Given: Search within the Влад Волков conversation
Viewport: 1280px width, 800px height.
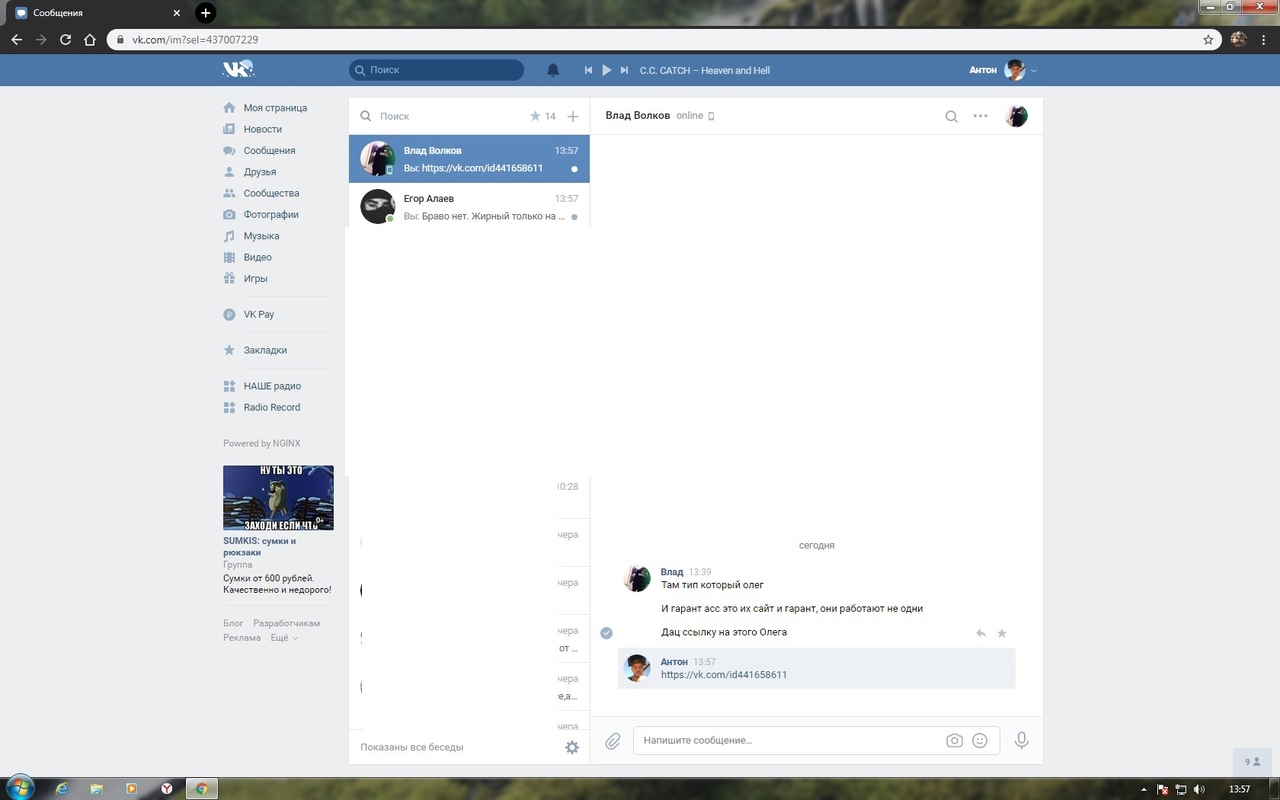Looking at the screenshot, I should (x=951, y=116).
